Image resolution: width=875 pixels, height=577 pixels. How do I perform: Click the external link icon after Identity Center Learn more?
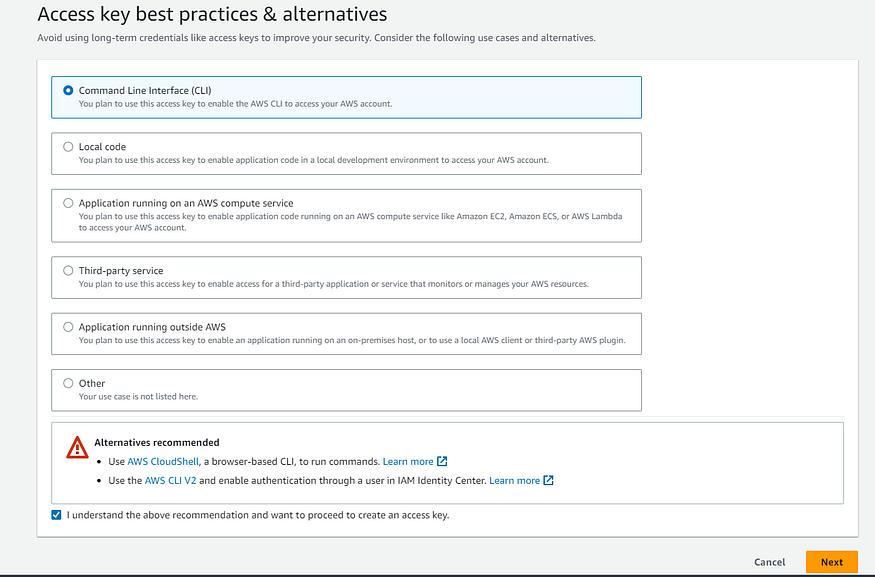point(549,480)
